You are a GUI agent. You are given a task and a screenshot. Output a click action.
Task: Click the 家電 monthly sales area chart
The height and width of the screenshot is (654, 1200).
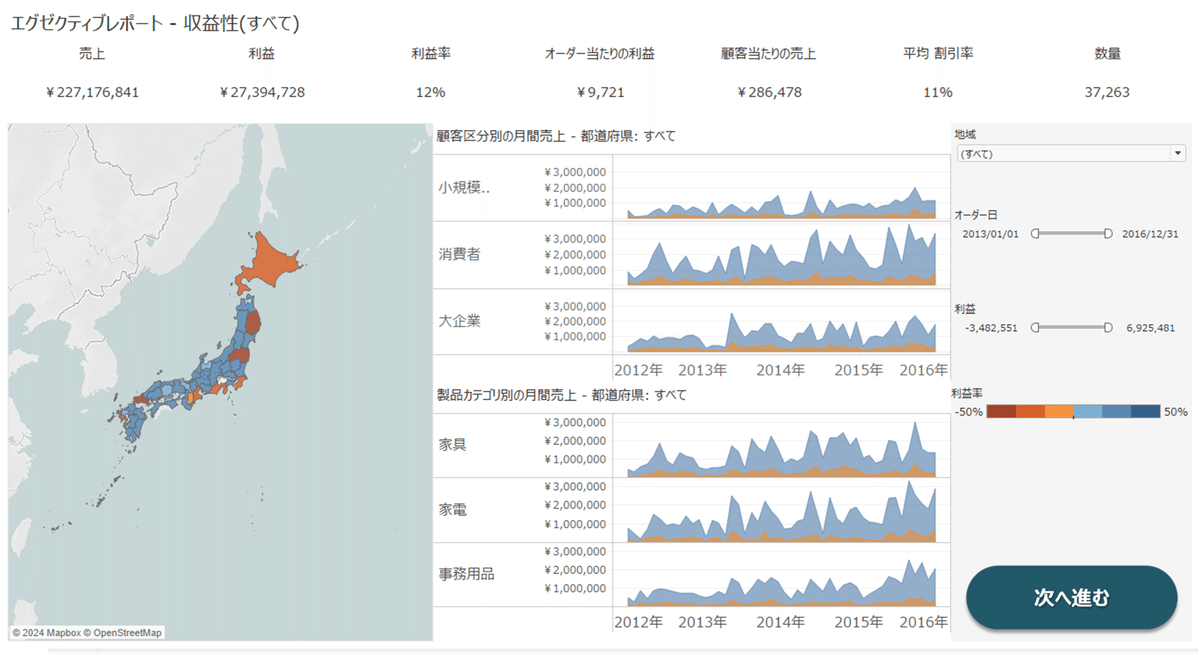[780, 509]
